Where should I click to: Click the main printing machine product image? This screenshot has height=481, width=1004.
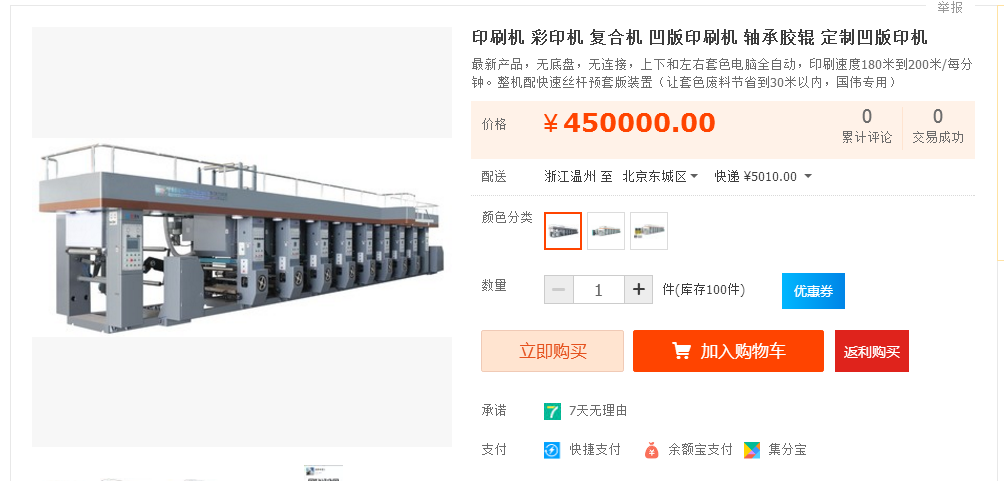click(x=242, y=237)
